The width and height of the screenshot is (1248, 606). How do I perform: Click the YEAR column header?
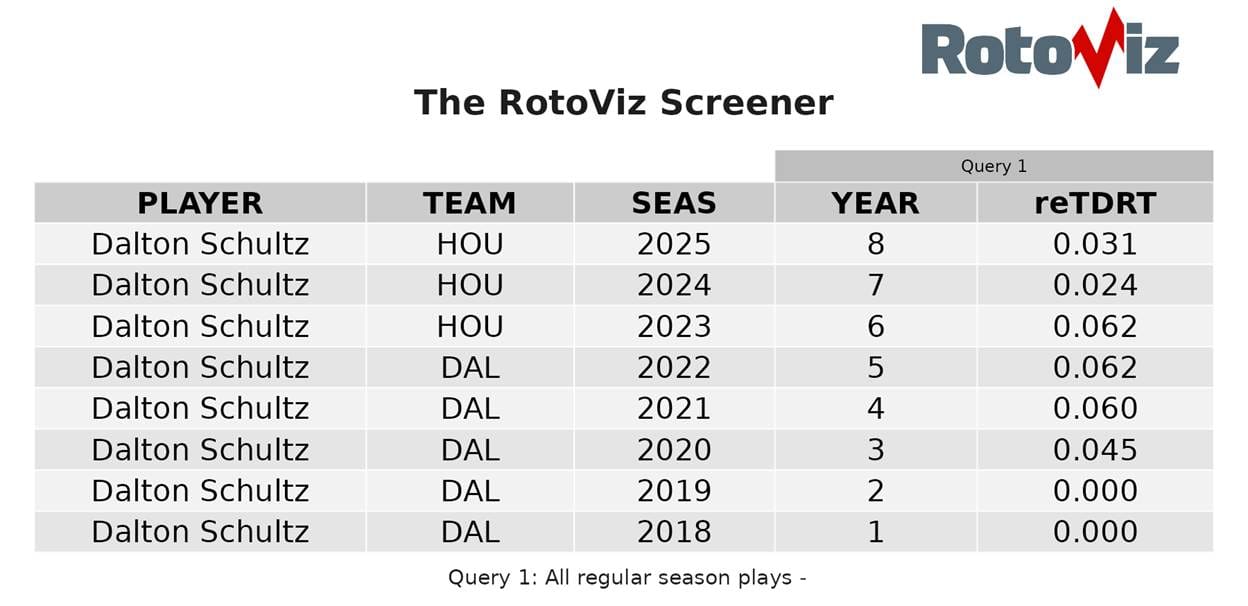875,203
